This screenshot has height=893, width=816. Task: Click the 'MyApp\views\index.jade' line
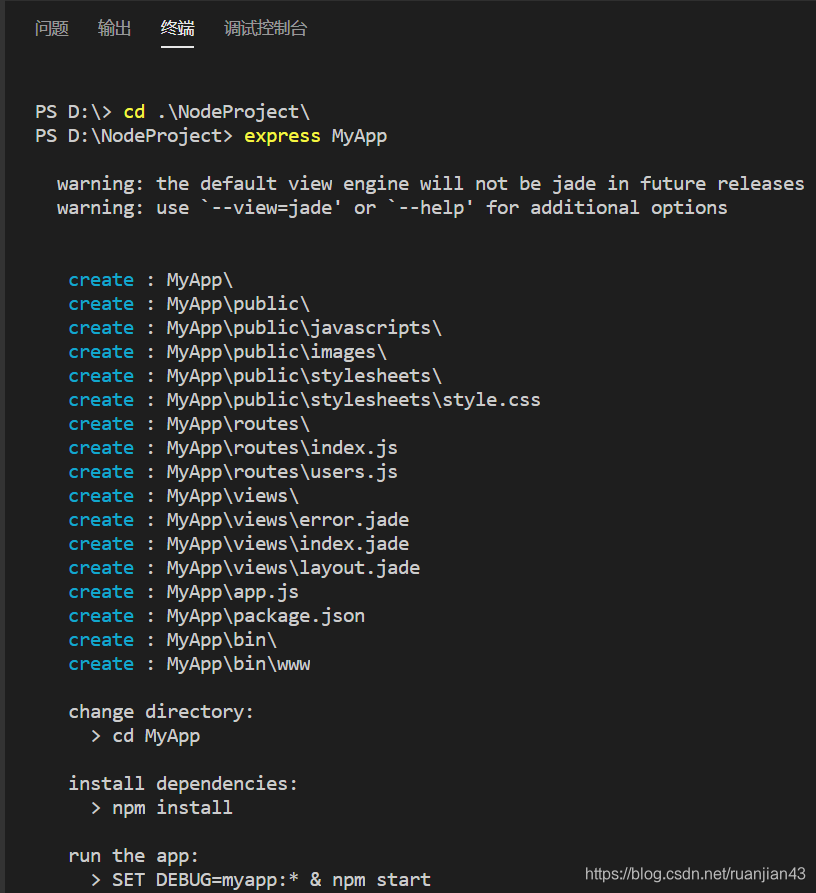[x=239, y=543]
